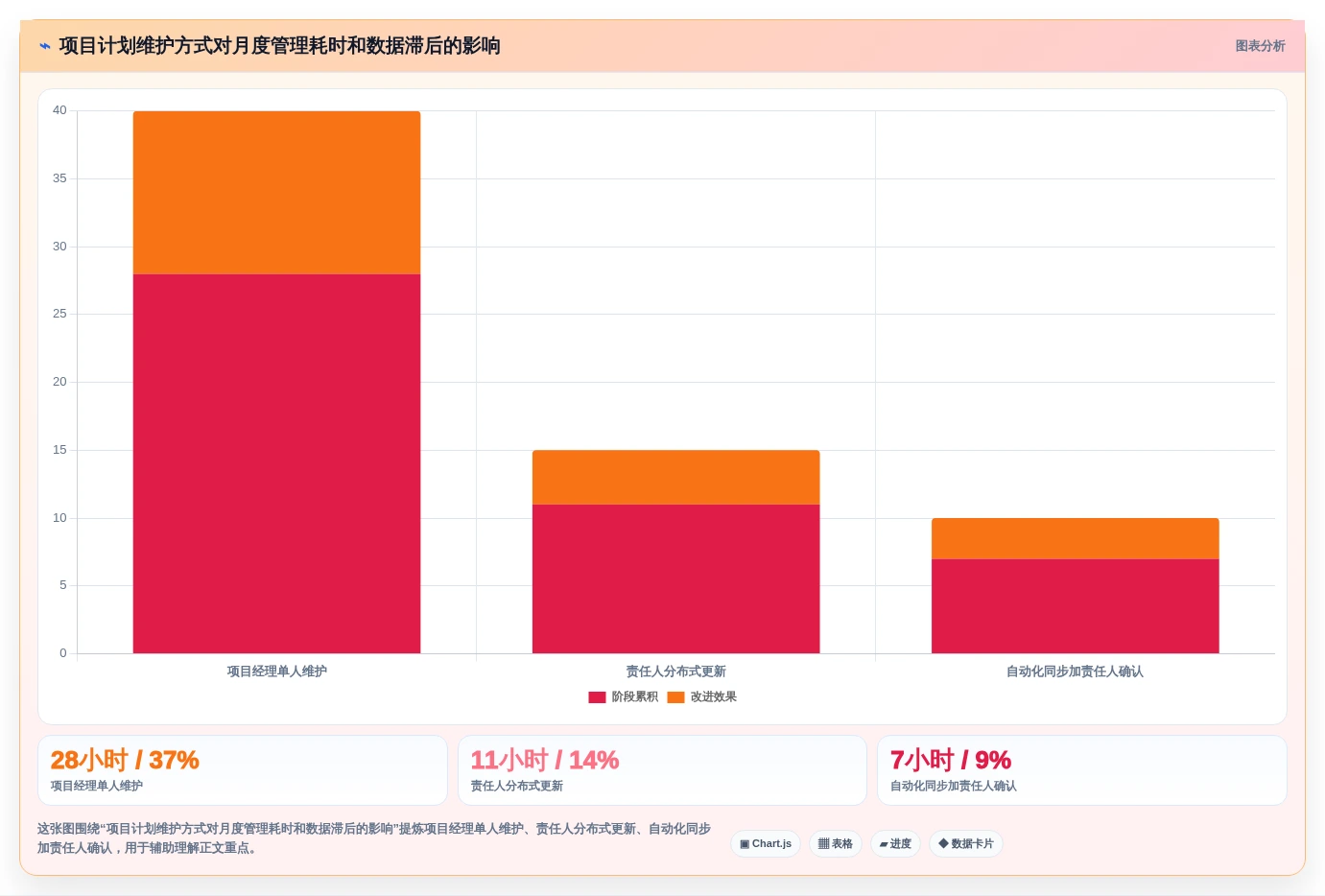Click the 7小时 / 9% stat card
This screenshot has width=1325, height=896.
point(1082,770)
